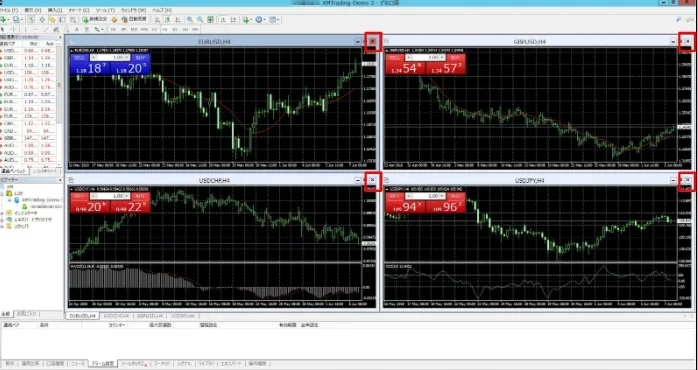Select the zoom in magnifier icon
Image resolution: width=698 pixels, height=370 pixels.
tap(190, 19)
